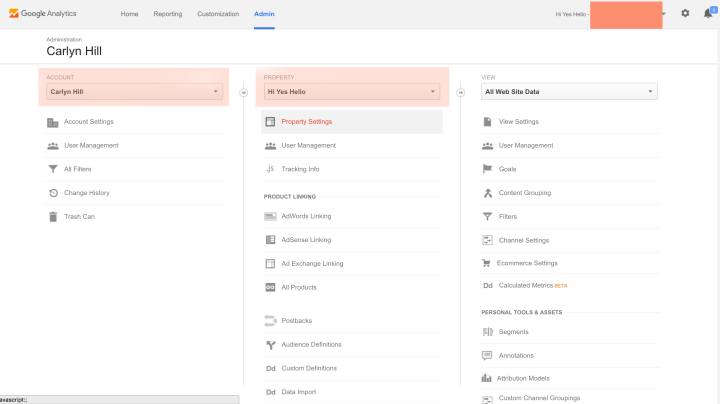Click the Account Settings building icon
This screenshot has height=404, width=720.
[53, 122]
